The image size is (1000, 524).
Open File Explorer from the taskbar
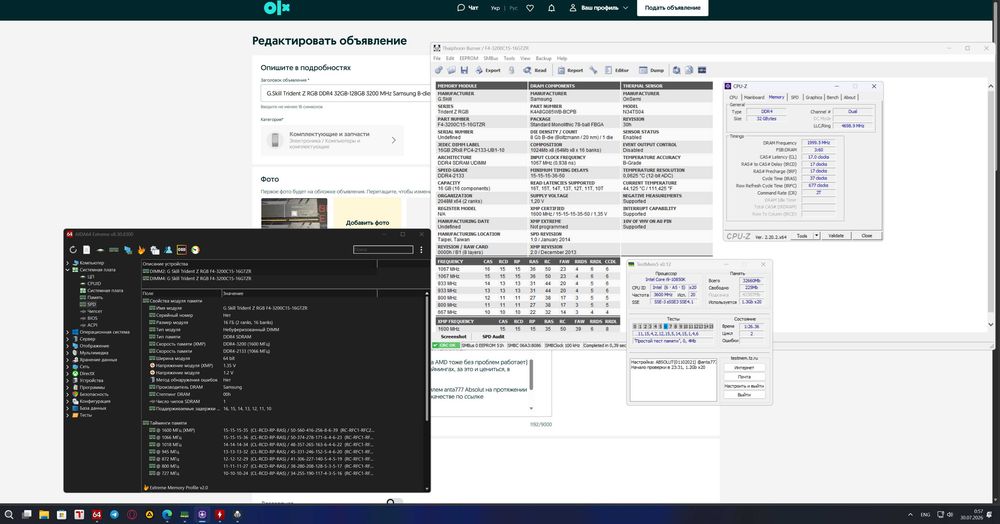pos(44,514)
